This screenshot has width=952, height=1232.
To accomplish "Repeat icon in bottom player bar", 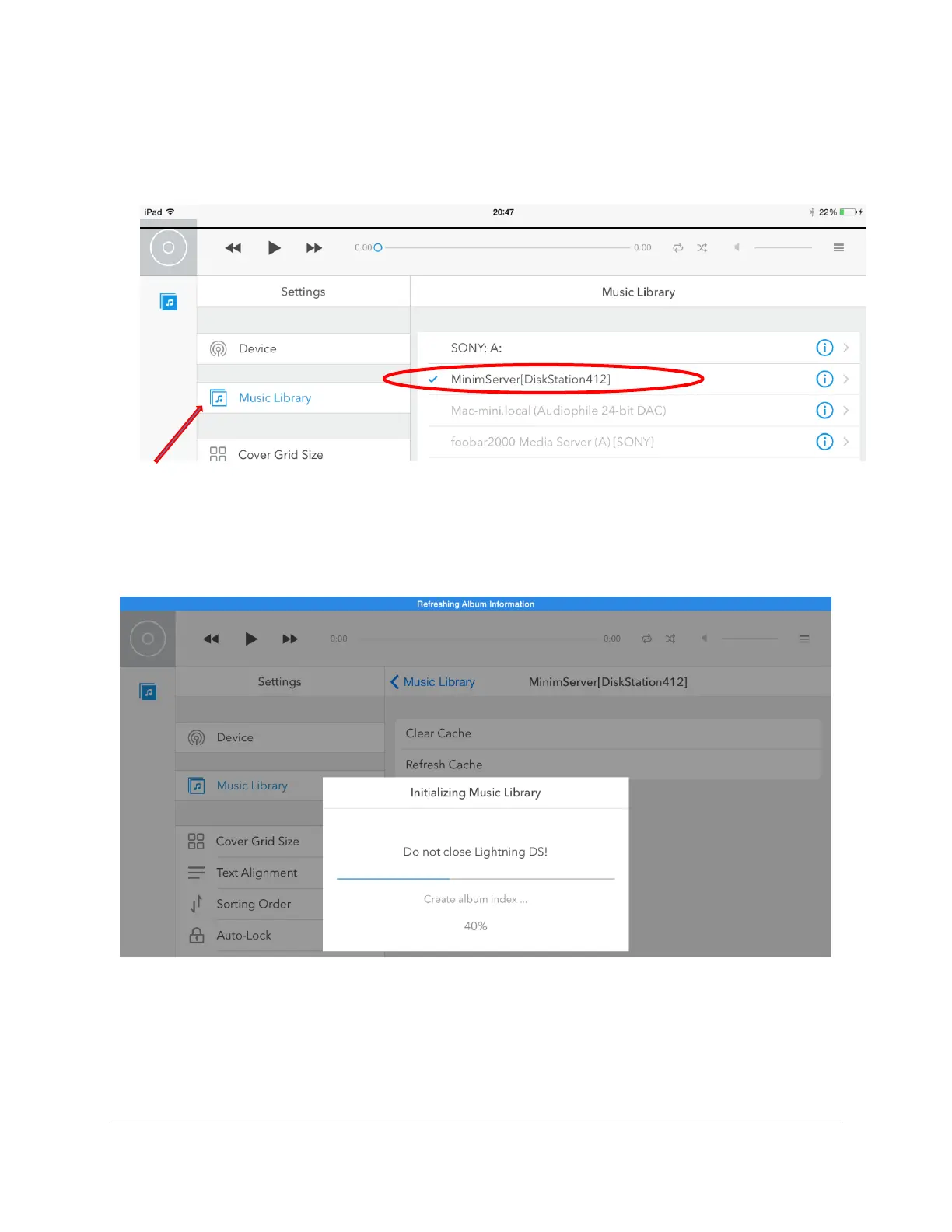I will tap(647, 639).
